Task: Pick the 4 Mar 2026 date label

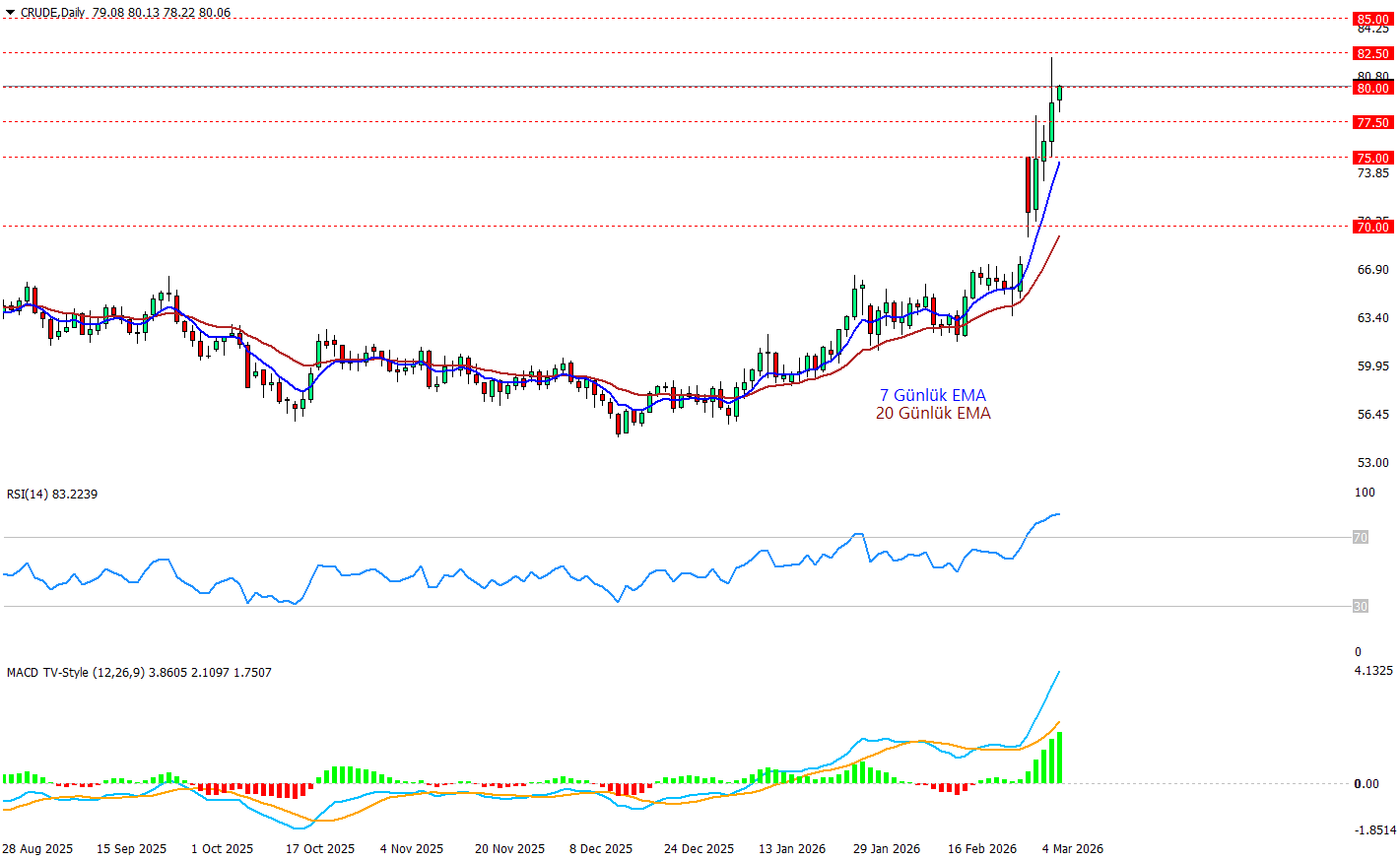Action: pyautogui.click(x=1072, y=848)
